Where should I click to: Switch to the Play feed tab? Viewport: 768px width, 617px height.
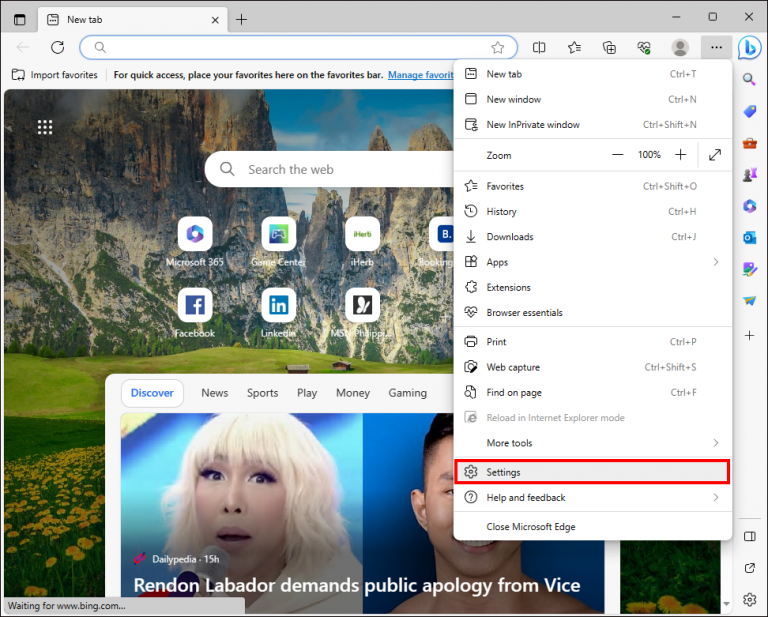[307, 393]
